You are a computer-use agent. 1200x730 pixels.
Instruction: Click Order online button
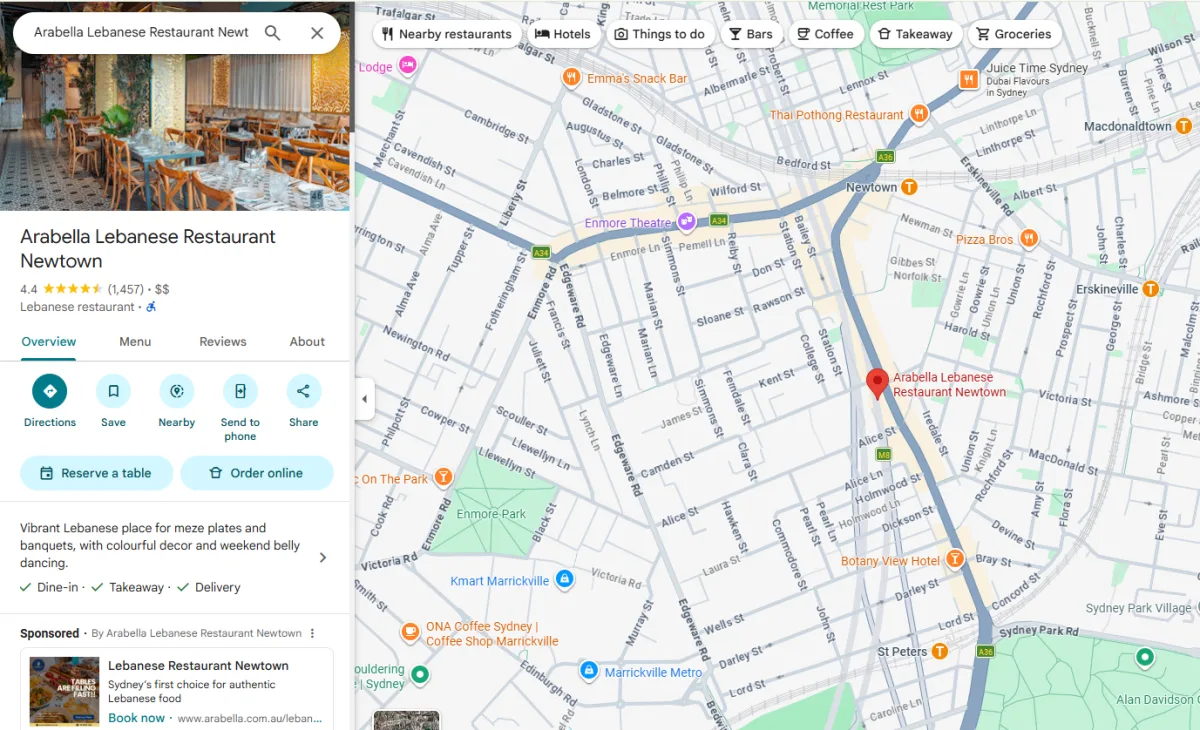tap(257, 473)
